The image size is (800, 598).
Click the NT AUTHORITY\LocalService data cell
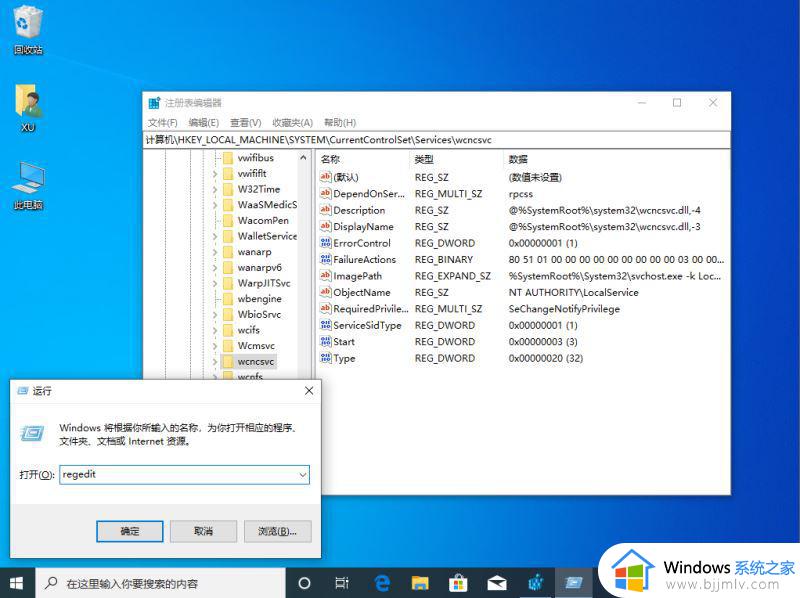(573, 292)
